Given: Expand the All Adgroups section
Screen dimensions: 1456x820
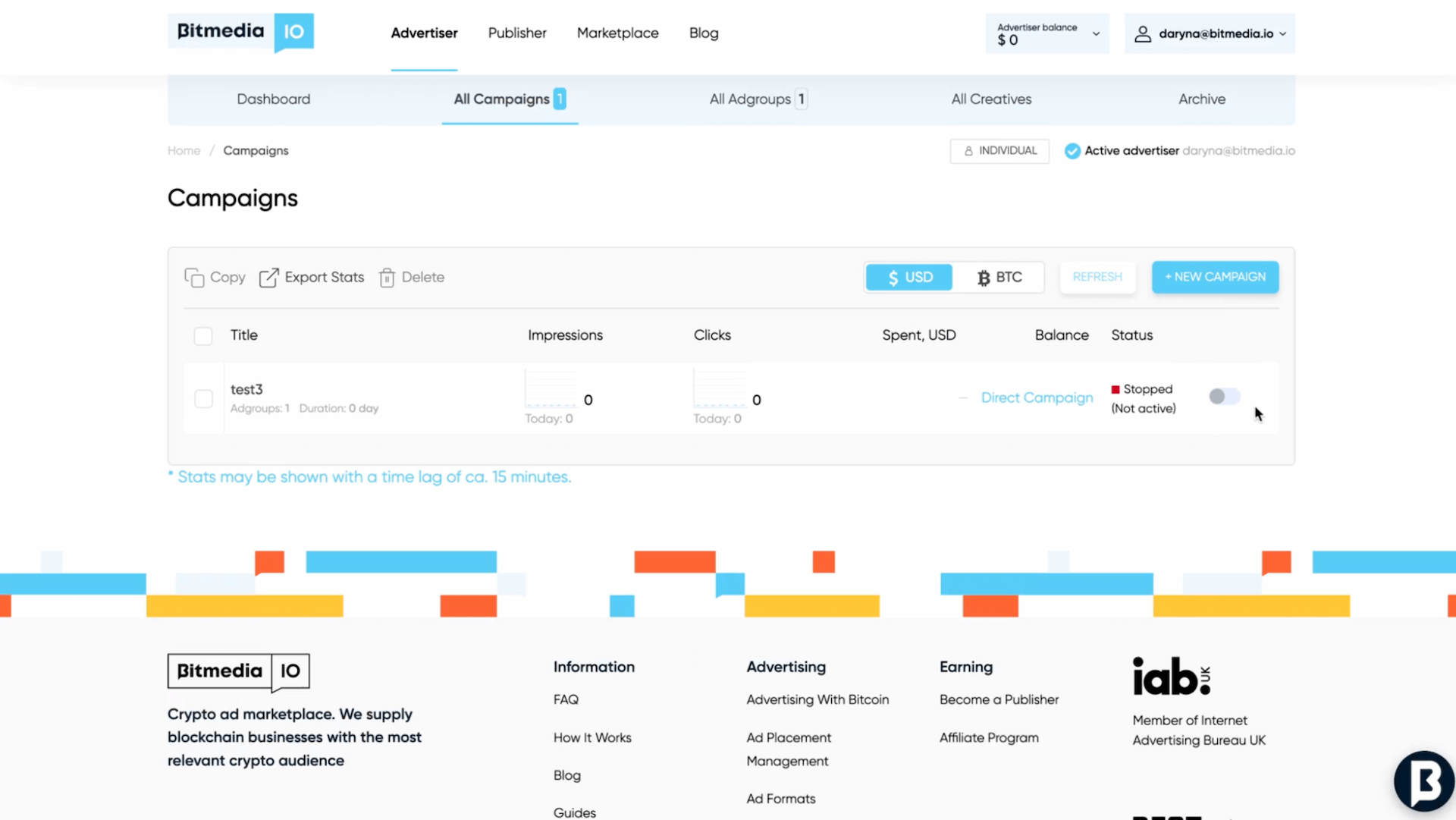Looking at the screenshot, I should pos(757,99).
